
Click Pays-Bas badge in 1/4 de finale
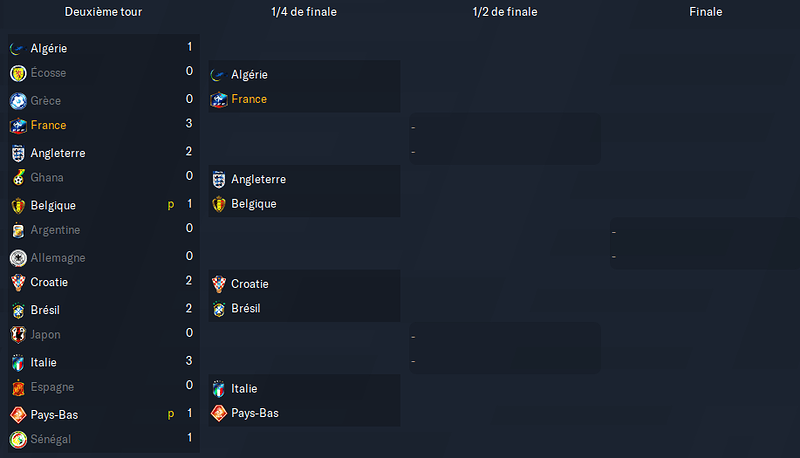click(219, 413)
